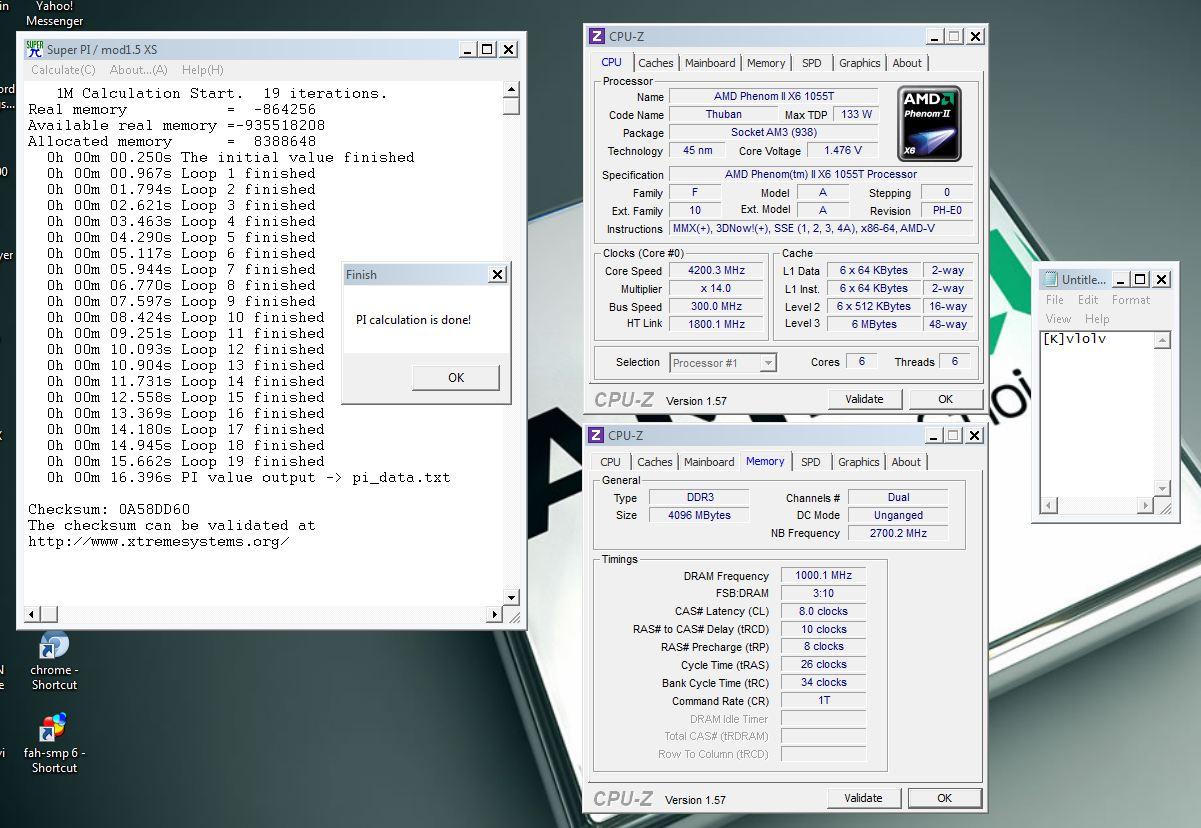Select CPU tab in lower CPU-Z window
The height and width of the screenshot is (828, 1201).
[610, 462]
